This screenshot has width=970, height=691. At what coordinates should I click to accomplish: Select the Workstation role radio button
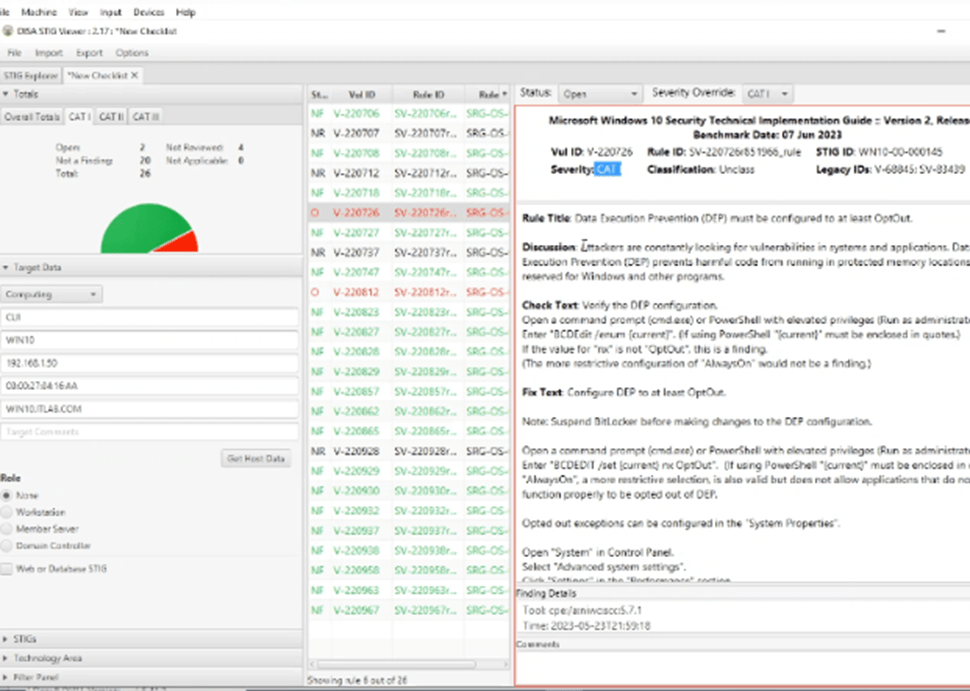[x=7, y=512]
